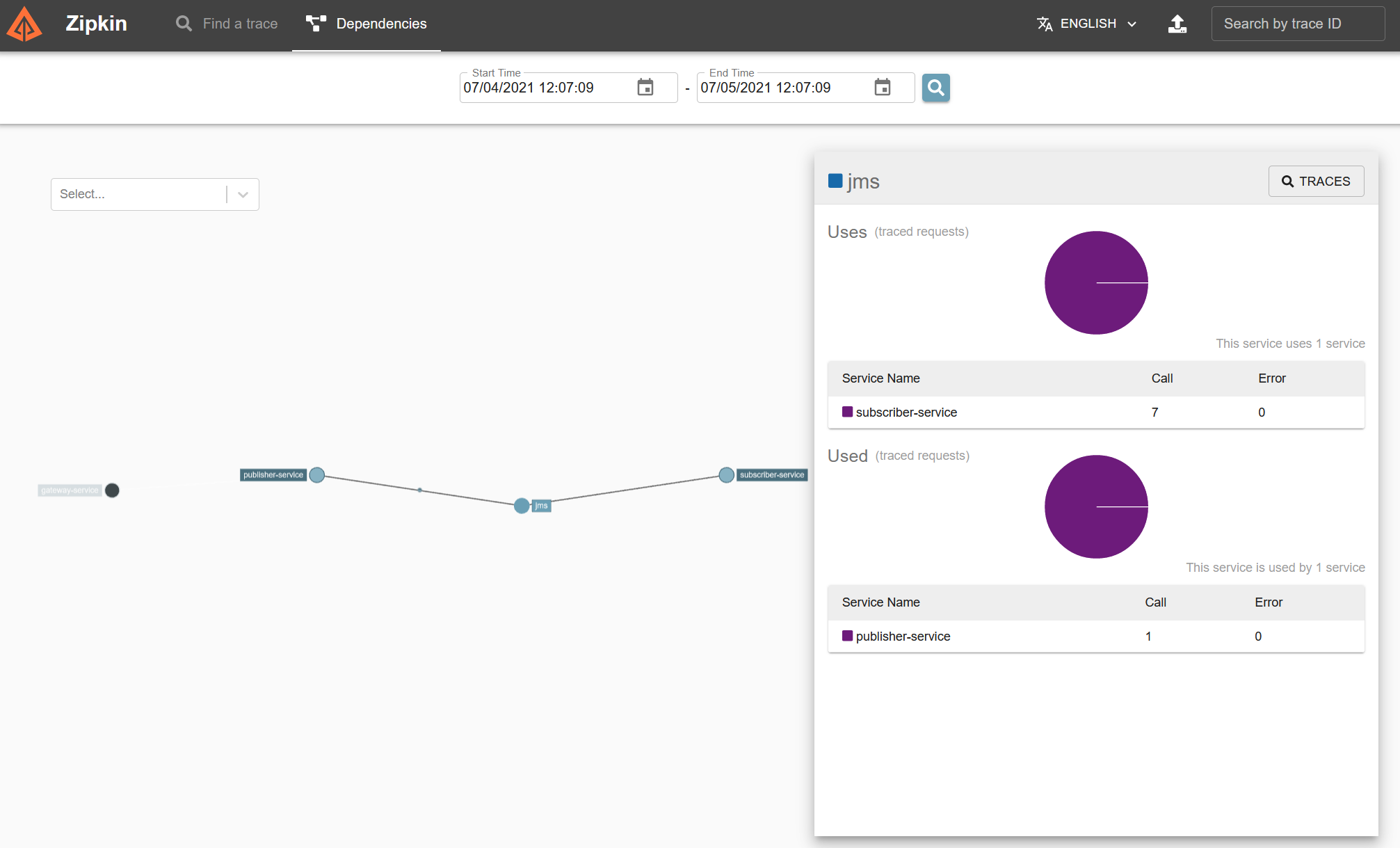Click the TRACES button
The image size is (1400, 848).
coord(1315,182)
